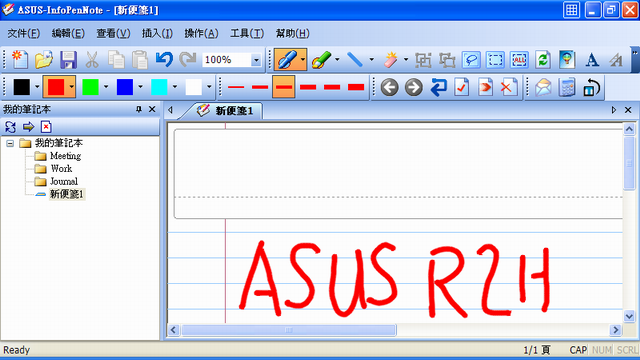
Task: Click red X page icon in notebook panel
Action: 46,127
